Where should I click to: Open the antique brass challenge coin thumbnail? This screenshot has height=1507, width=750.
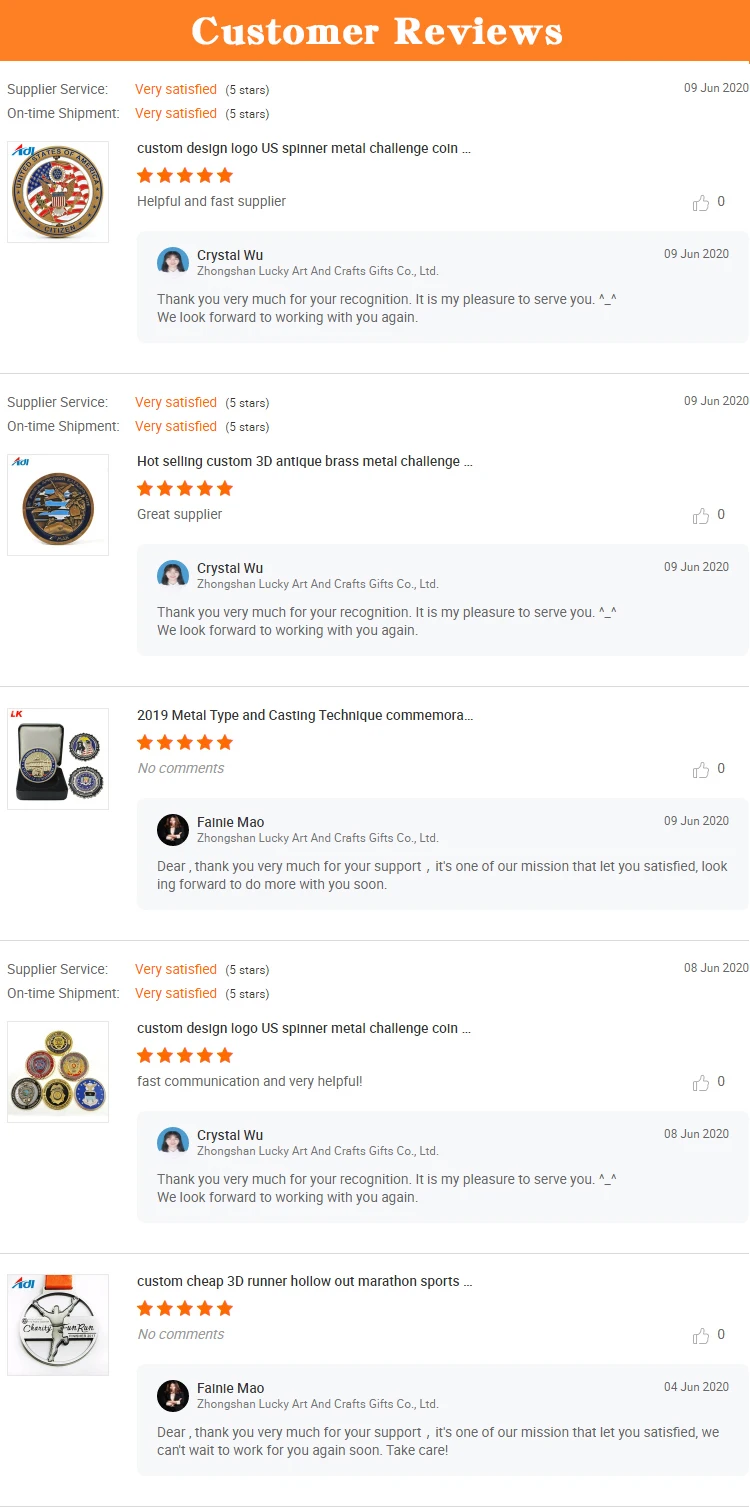click(58, 505)
